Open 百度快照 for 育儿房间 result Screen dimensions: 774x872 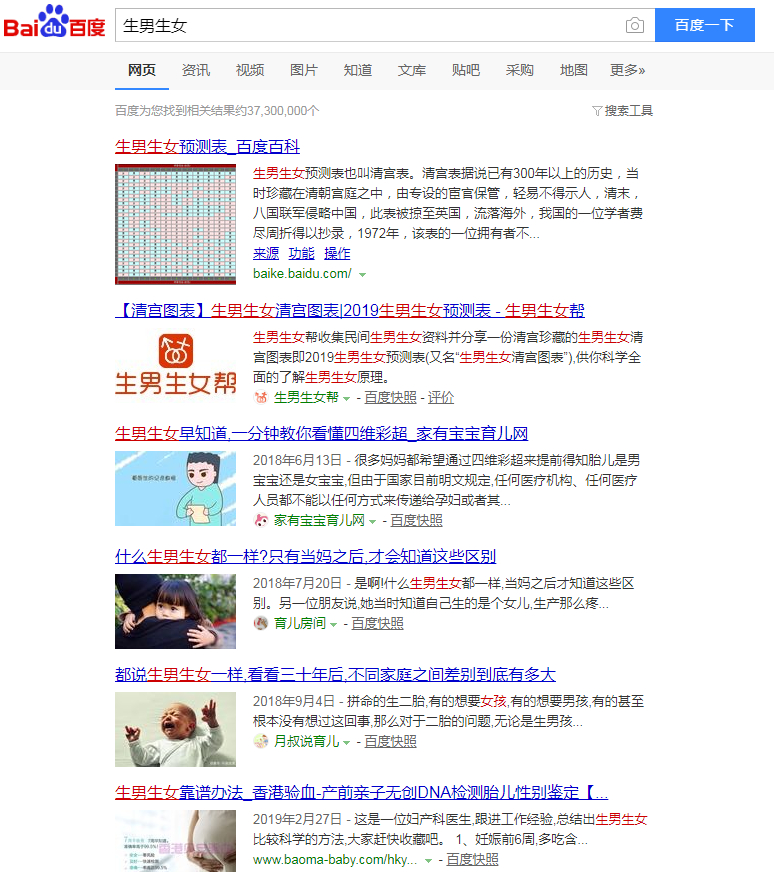tap(378, 623)
